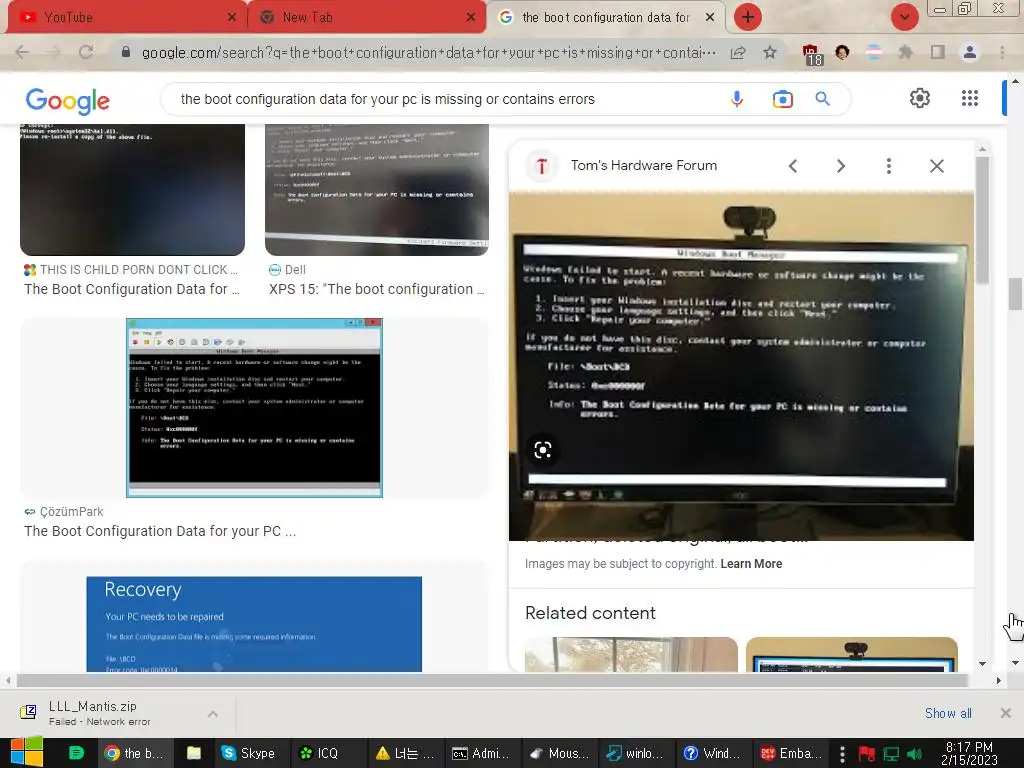Viewport: 1024px width, 768px height.
Task: Toggle the browser side panel
Action: (938, 52)
